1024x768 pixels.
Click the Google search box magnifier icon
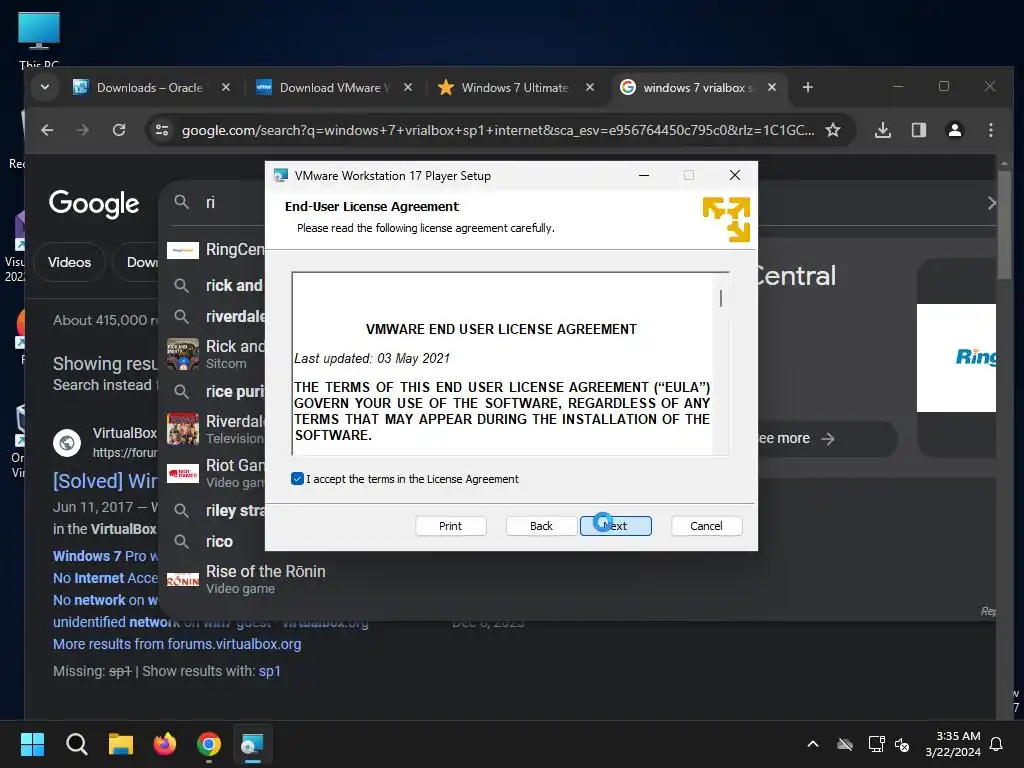[182, 202]
